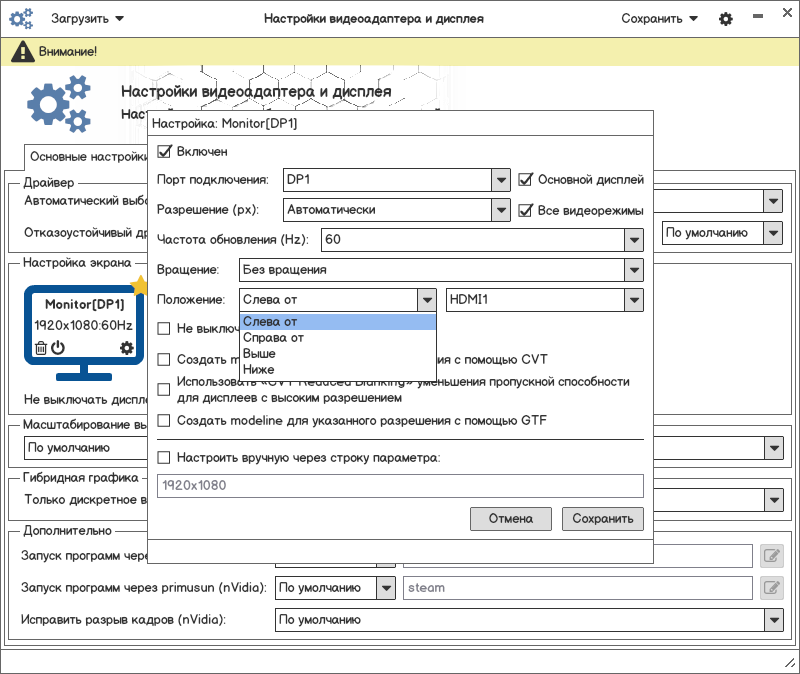Click the power icon on Monitor[DP1]
This screenshot has width=800, height=674.
click(x=58, y=348)
